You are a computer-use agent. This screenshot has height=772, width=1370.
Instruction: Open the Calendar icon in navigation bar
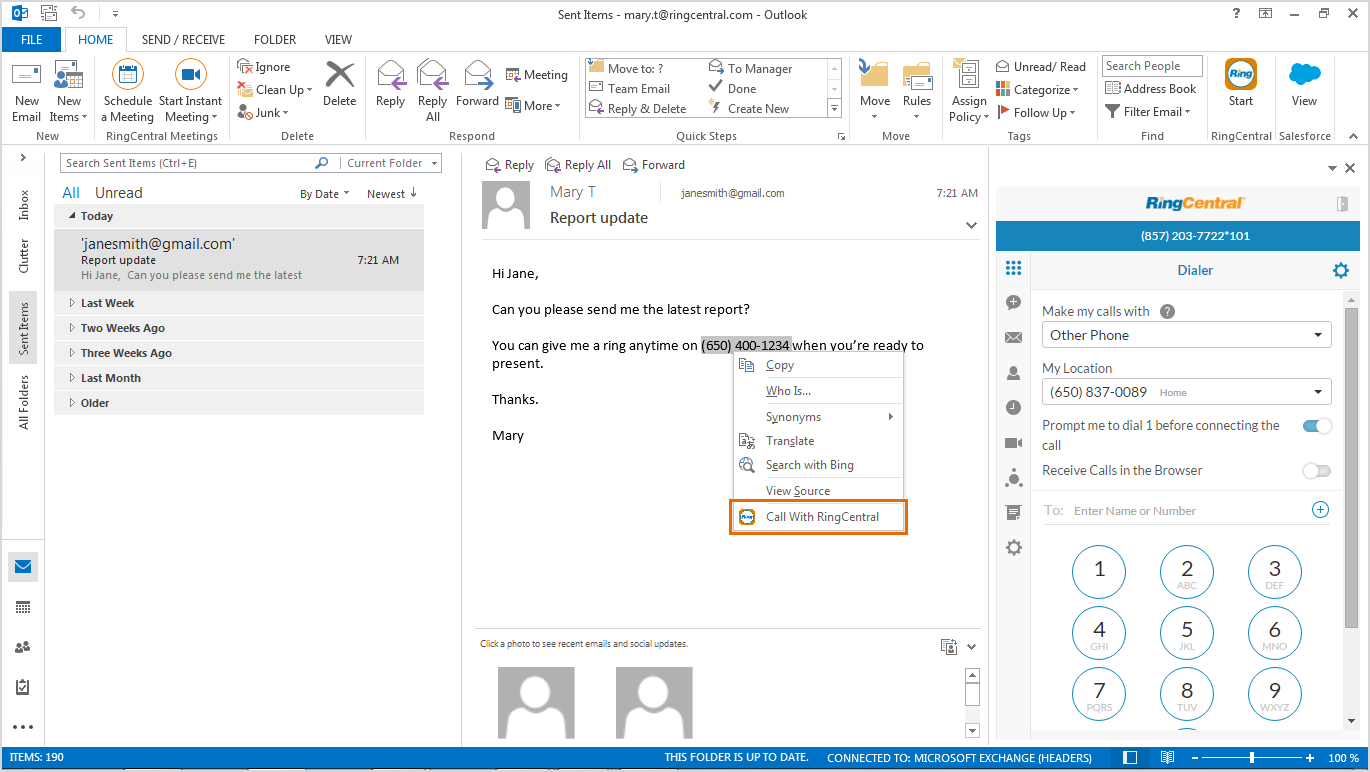pyautogui.click(x=23, y=607)
